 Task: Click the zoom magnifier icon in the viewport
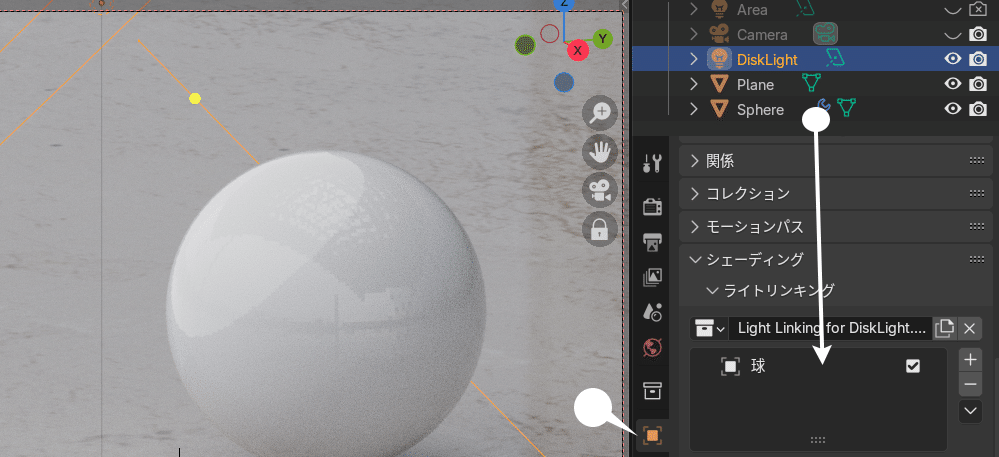600,113
